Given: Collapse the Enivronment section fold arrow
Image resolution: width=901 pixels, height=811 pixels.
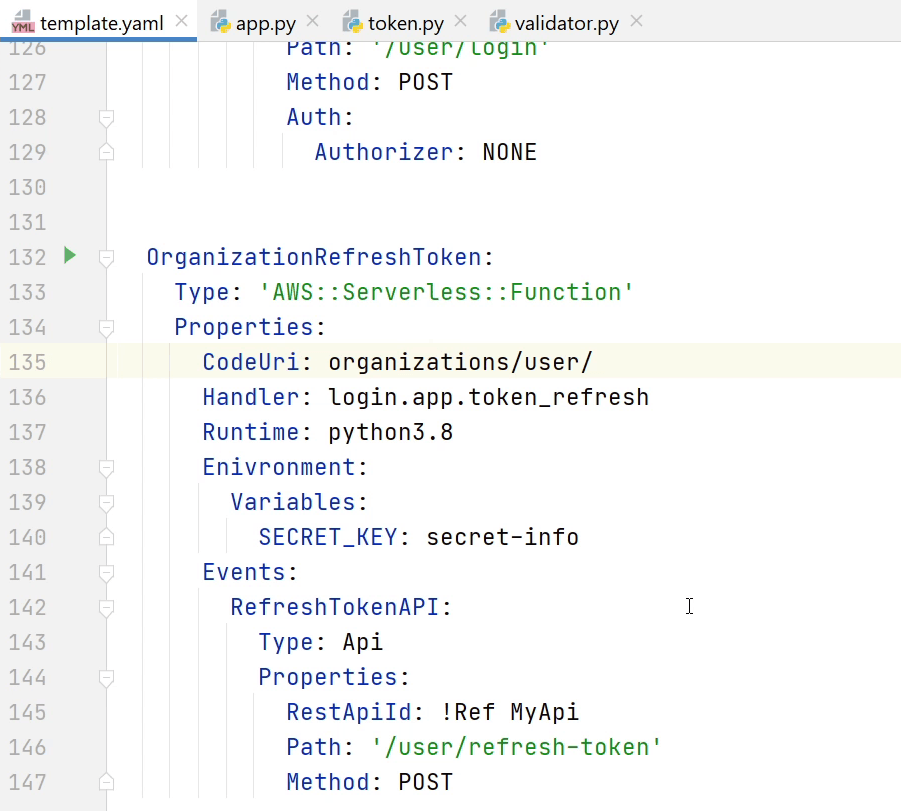Looking at the screenshot, I should 106,467.
